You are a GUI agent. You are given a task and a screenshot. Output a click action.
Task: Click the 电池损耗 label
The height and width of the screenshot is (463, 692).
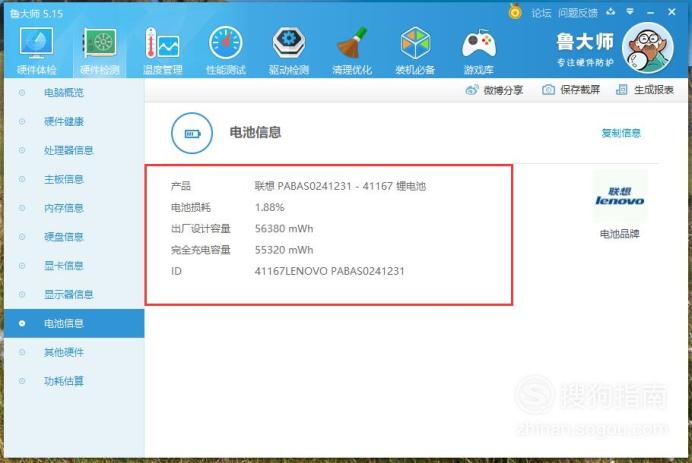[x=191, y=207]
